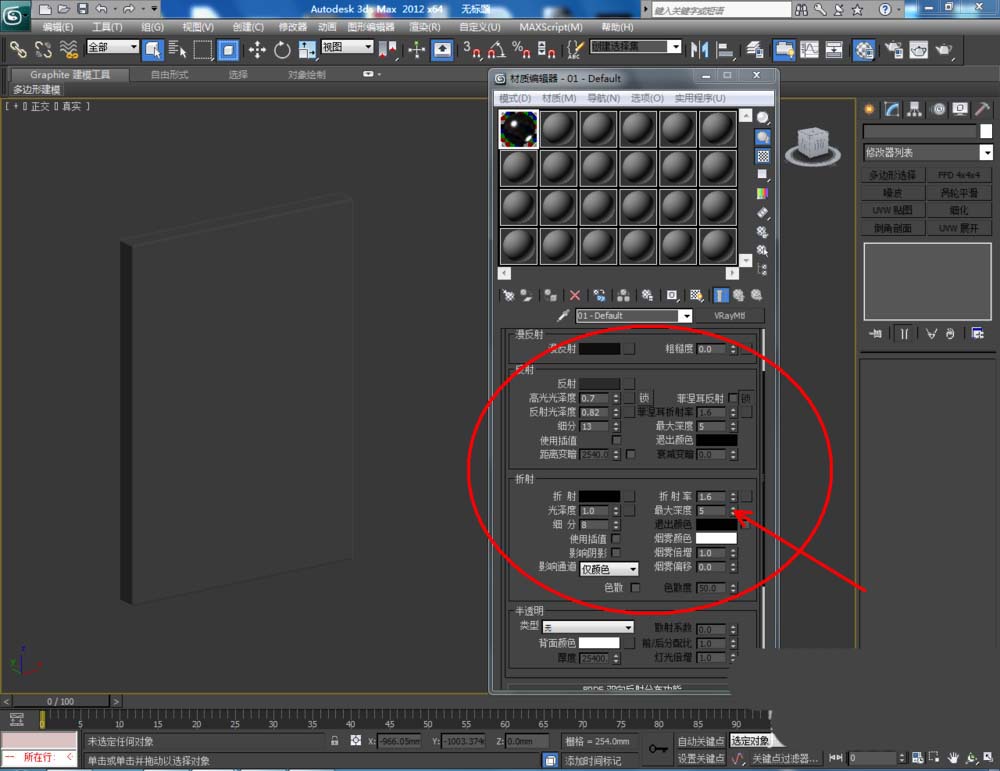Open the Utilities hammer panel icon
The height and width of the screenshot is (771, 1000).
coord(982,109)
